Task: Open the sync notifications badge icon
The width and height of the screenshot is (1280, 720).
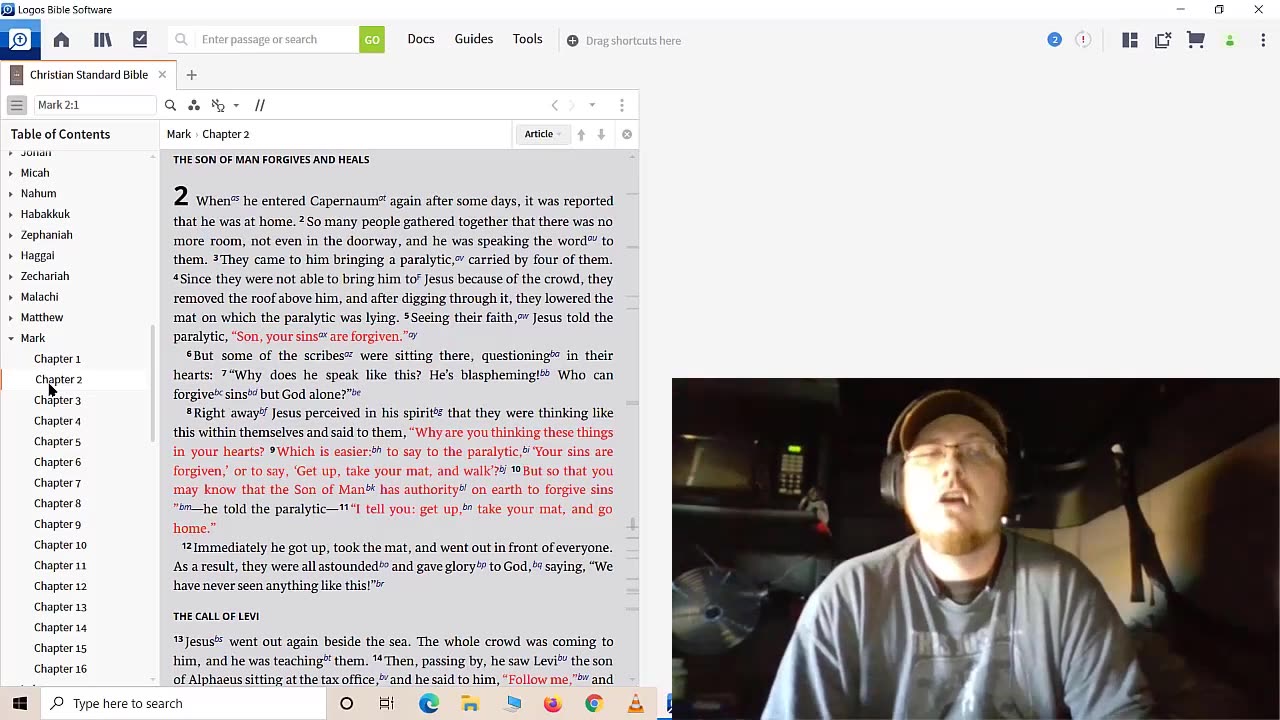Action: pos(1054,40)
